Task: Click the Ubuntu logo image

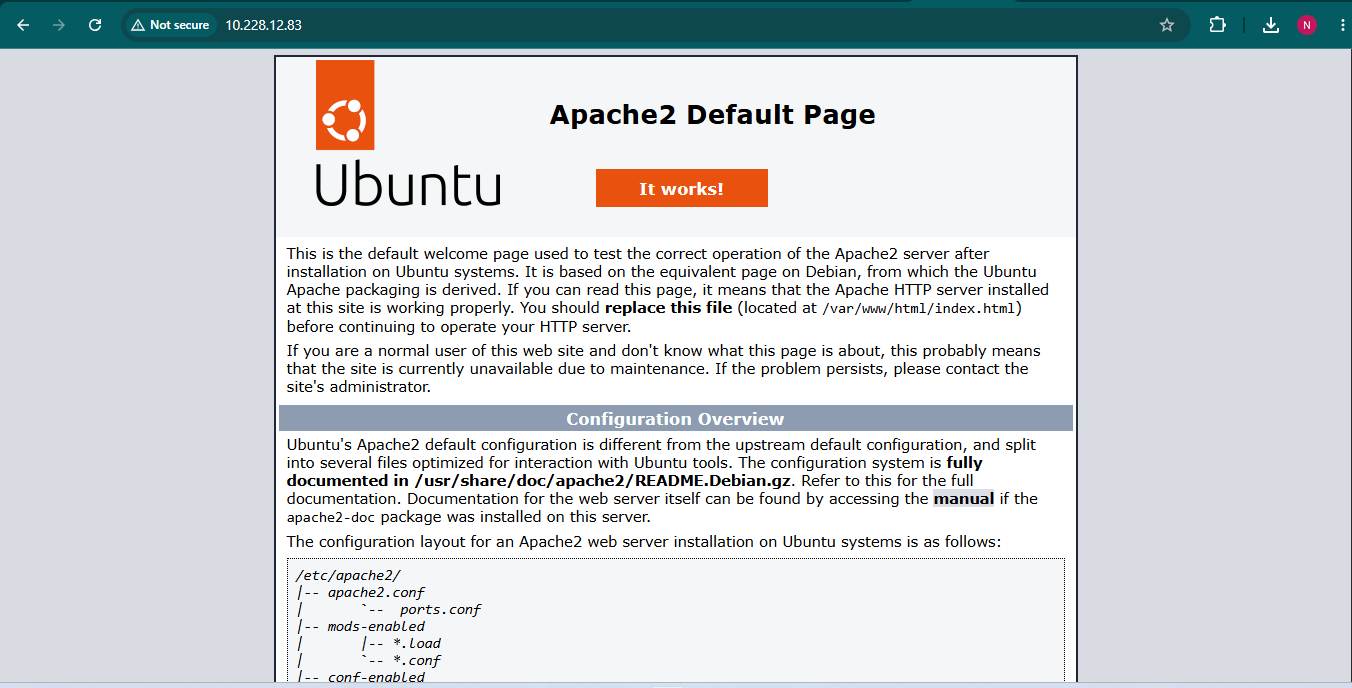Action: click(408, 133)
